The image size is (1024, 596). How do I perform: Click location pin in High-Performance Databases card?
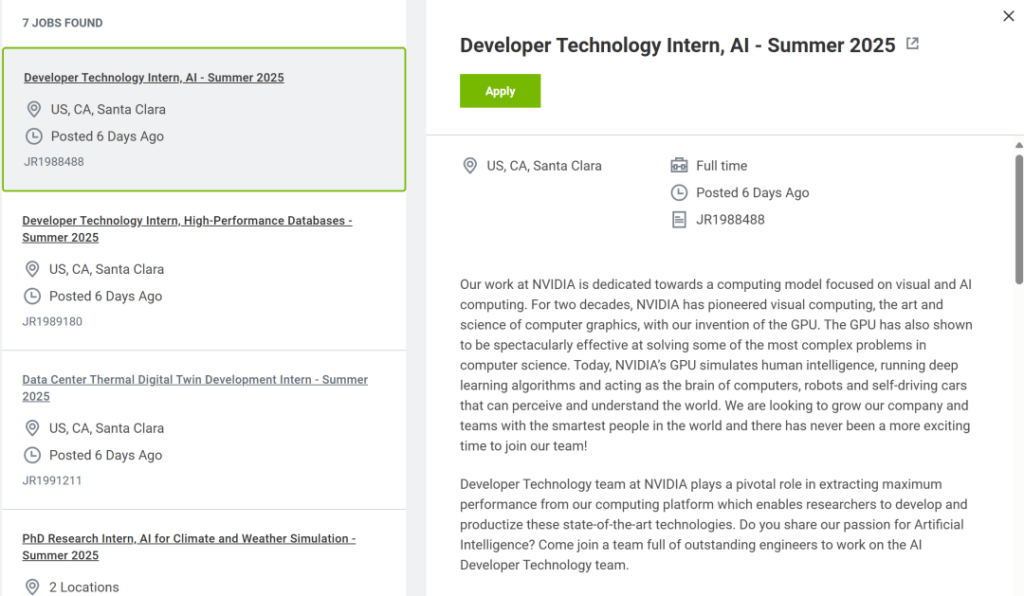click(x=32, y=269)
